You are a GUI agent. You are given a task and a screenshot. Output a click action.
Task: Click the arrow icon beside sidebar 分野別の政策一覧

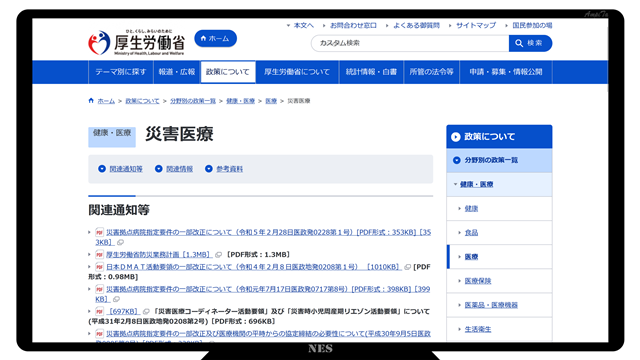457,160
